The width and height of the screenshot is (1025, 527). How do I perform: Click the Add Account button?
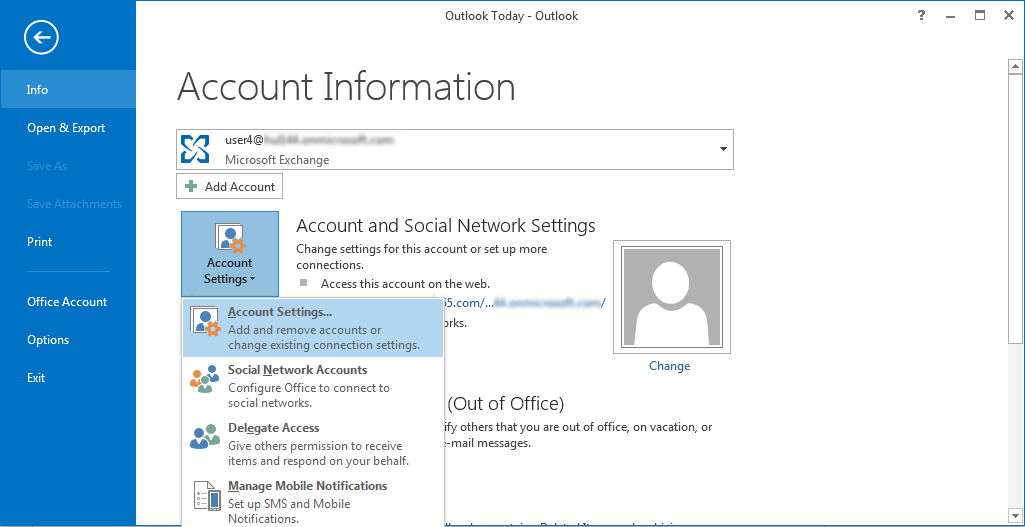pyautogui.click(x=229, y=186)
